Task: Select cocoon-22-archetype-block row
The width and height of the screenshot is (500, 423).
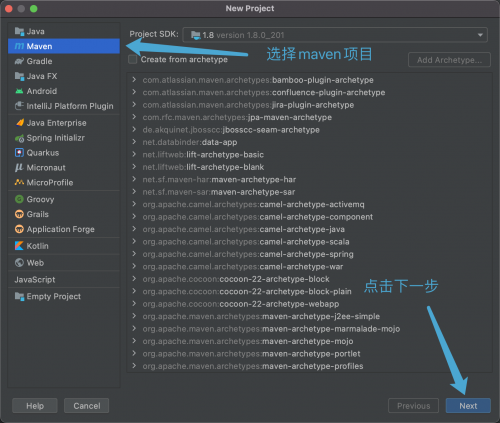Action: (x=309, y=279)
